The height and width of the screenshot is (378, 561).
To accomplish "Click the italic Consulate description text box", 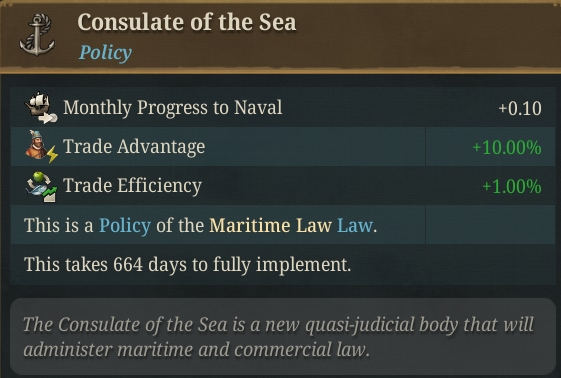I will pos(282,336).
